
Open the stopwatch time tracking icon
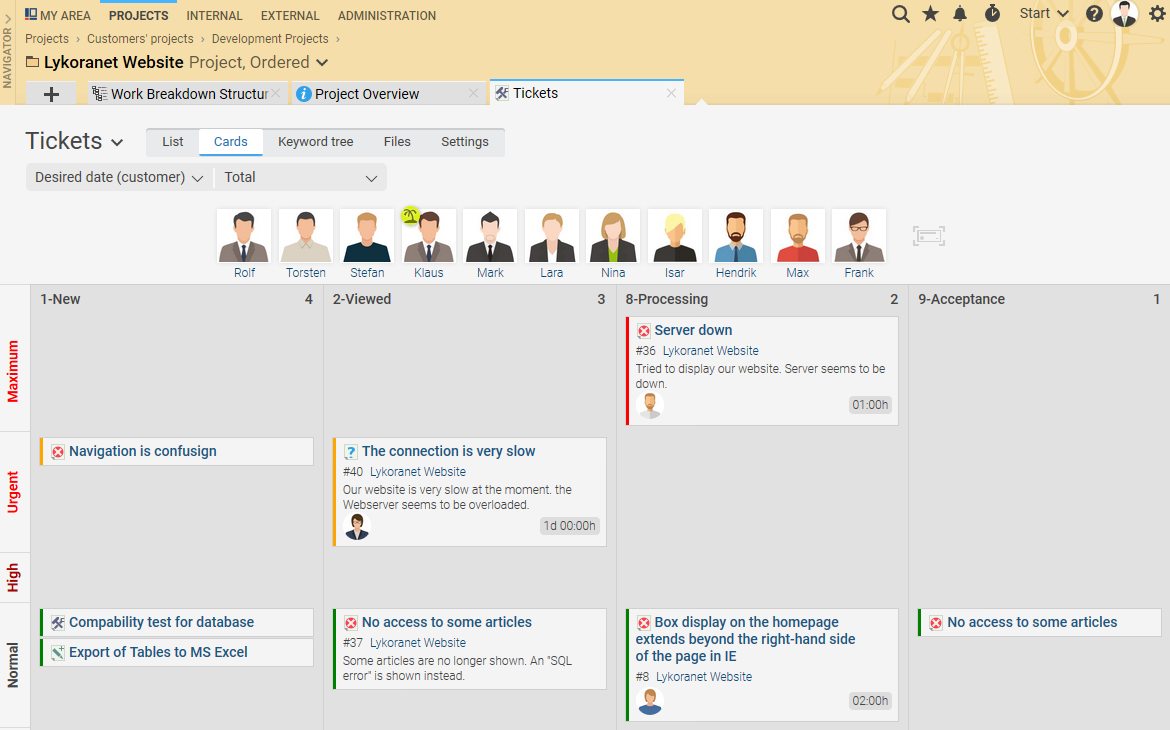pos(992,13)
